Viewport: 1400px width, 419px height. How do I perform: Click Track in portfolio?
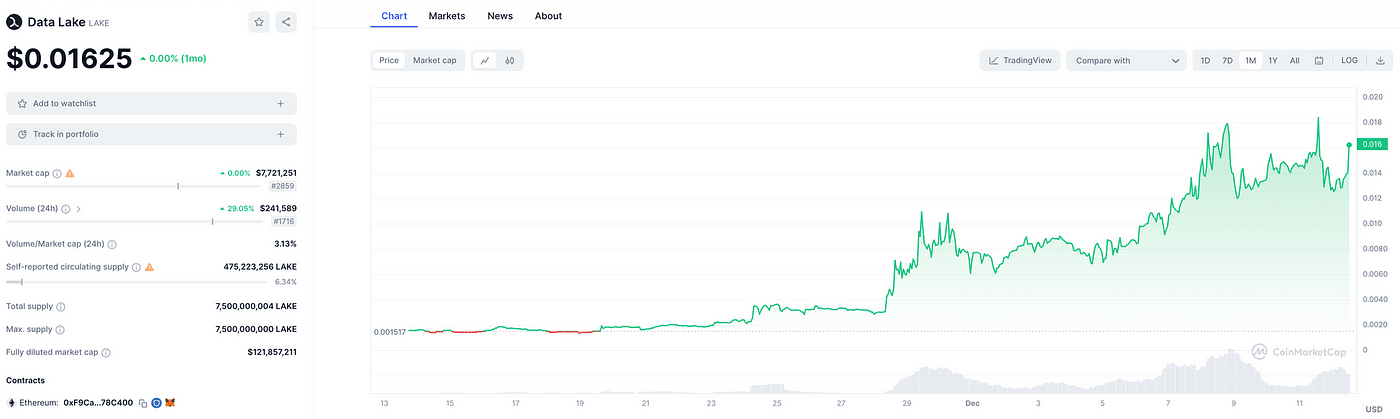pyautogui.click(x=65, y=134)
